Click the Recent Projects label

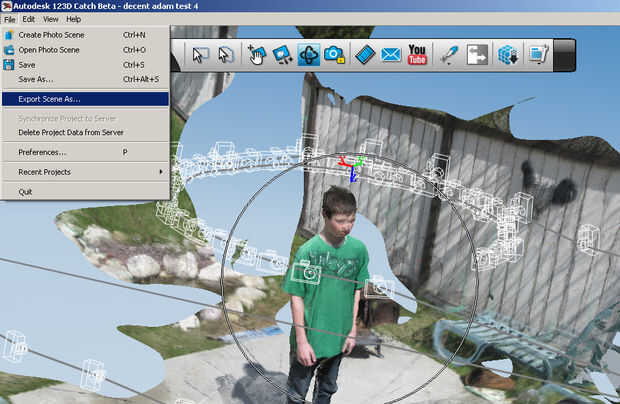pyautogui.click(x=44, y=172)
